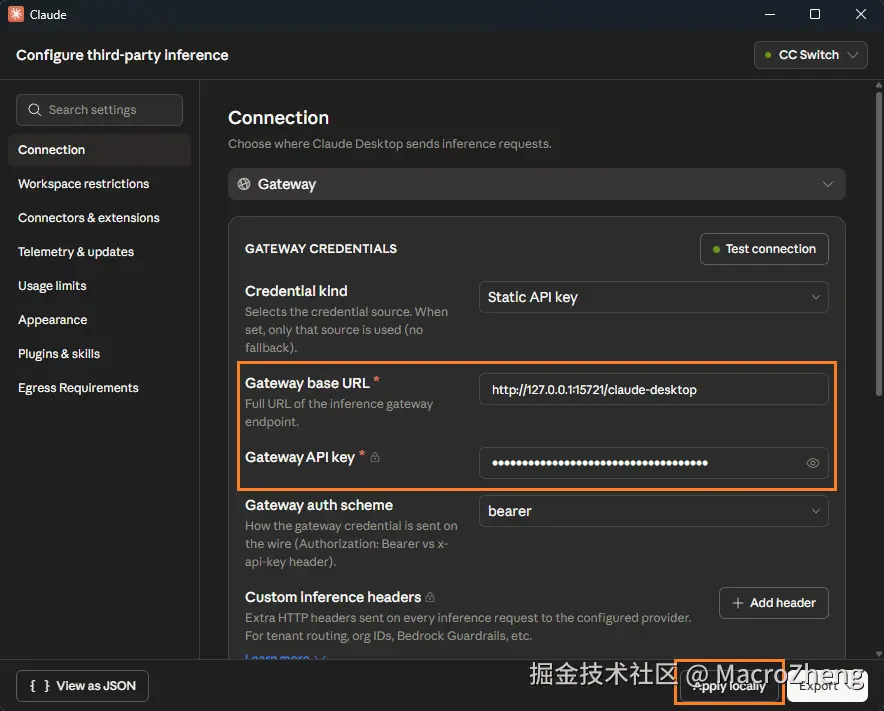Click the settings panel vertical scrollbar

pyautogui.click(x=878, y=242)
